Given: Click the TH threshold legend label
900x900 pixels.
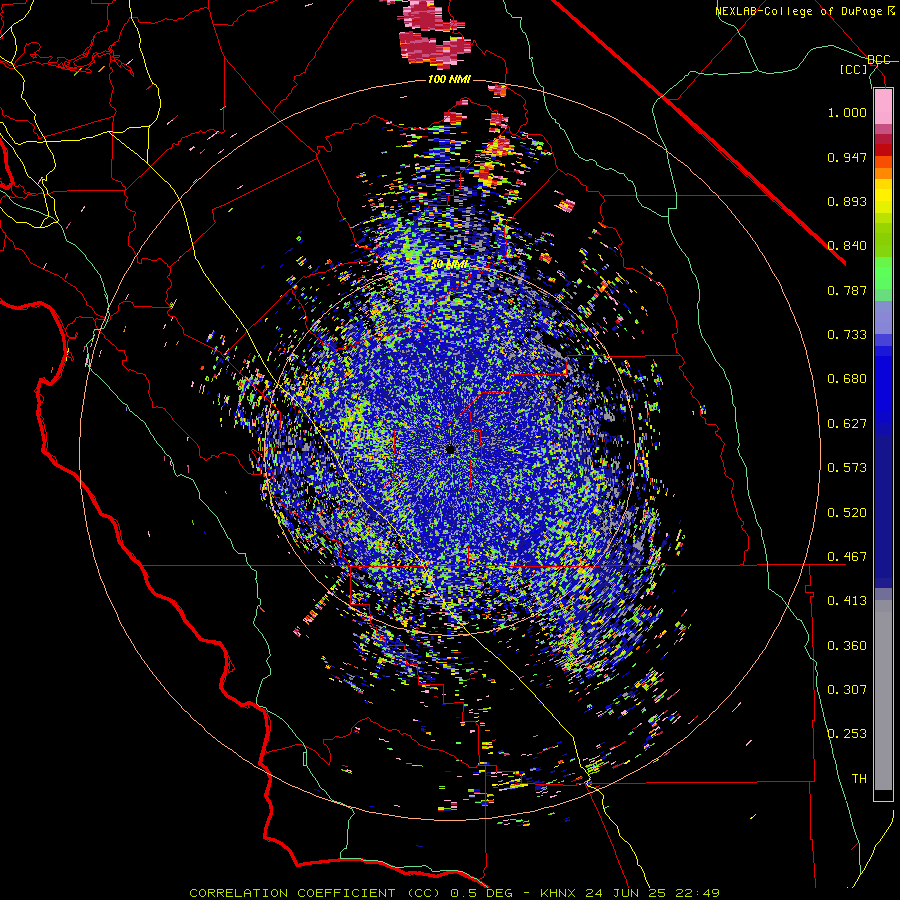Looking at the screenshot, I should 859,779.
